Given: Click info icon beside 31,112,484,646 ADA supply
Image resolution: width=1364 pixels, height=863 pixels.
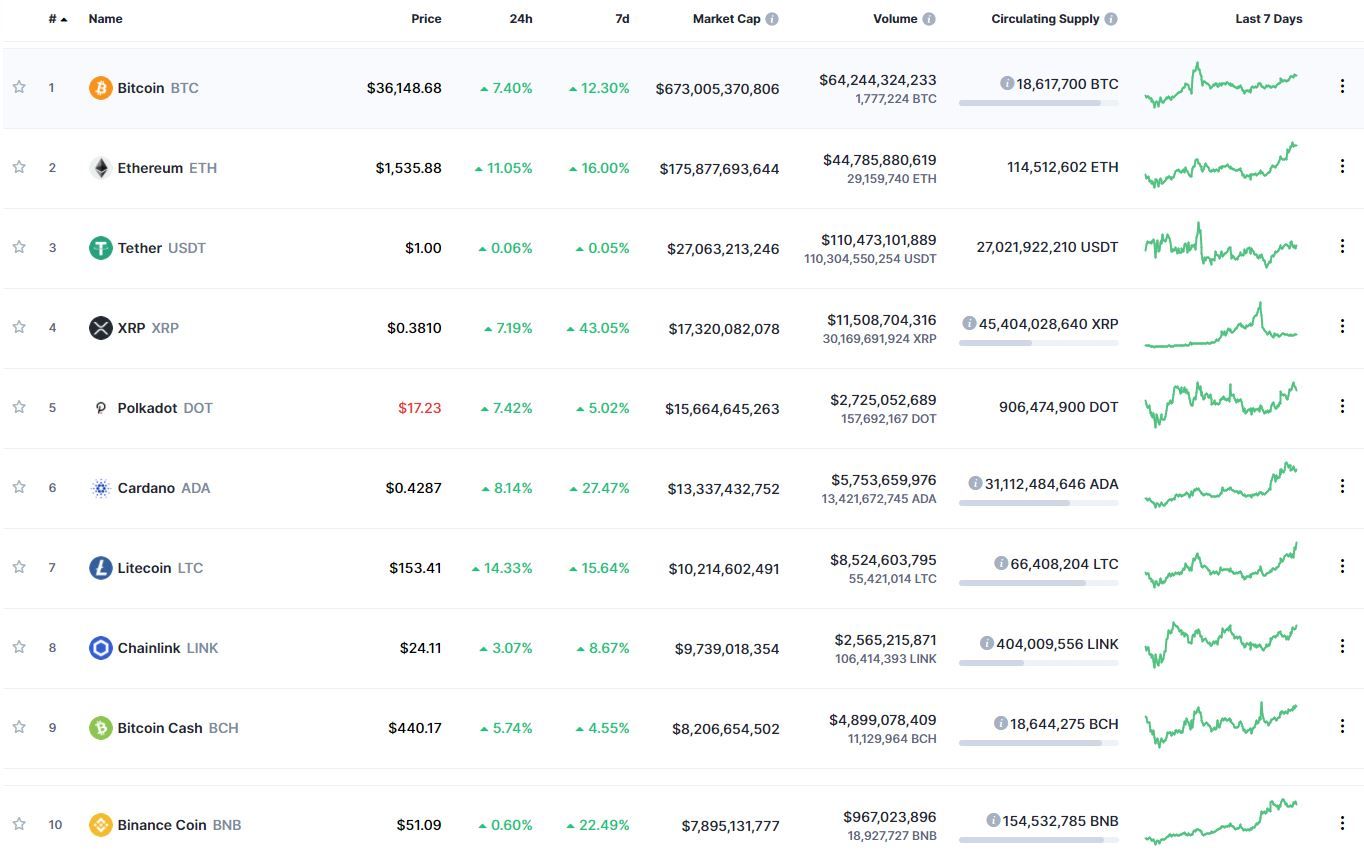Looking at the screenshot, I should pyautogui.click(x=975, y=483).
